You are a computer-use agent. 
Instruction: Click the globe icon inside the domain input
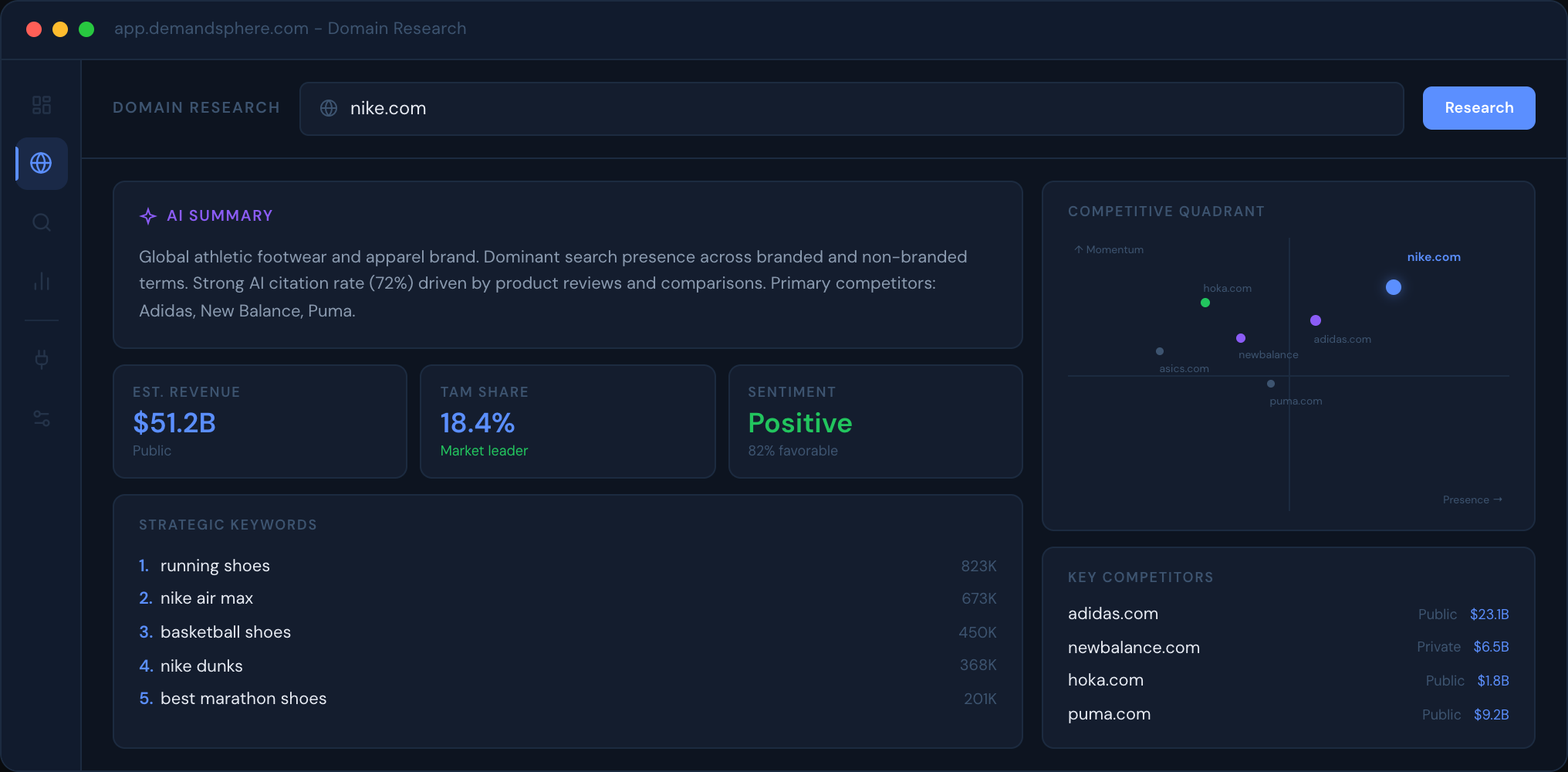coord(328,108)
